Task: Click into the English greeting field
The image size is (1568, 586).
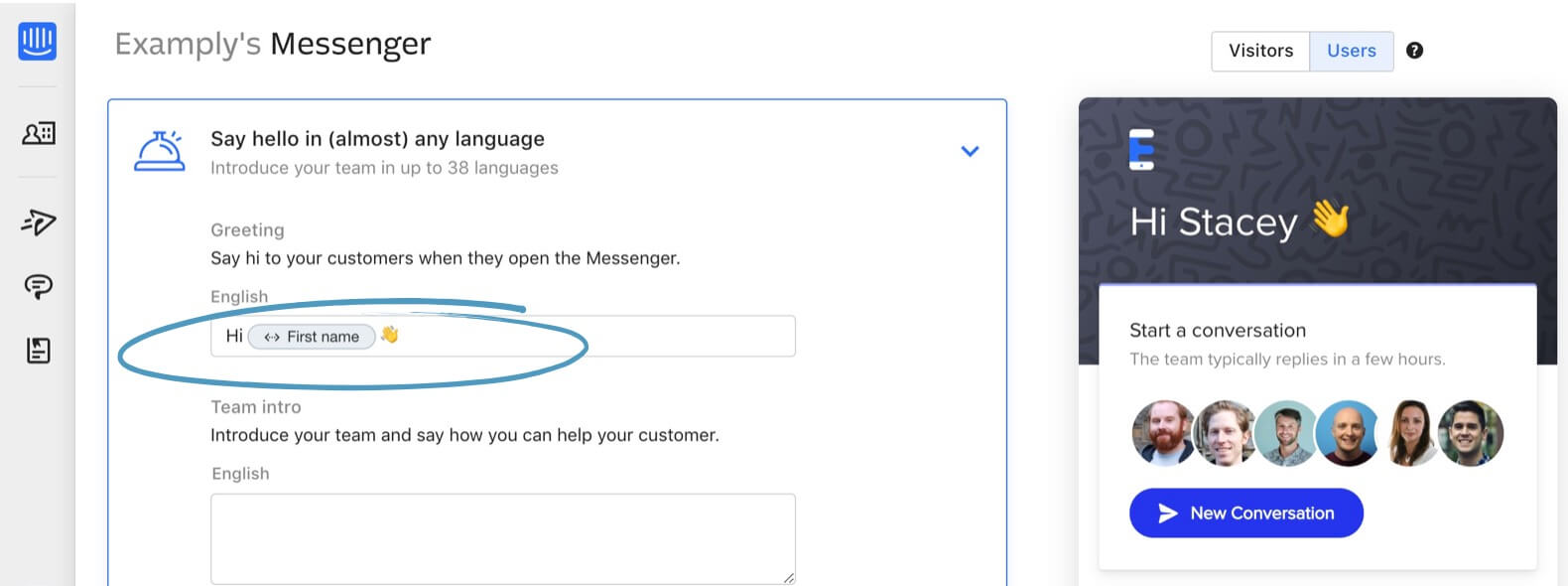Action: pyautogui.click(x=595, y=336)
